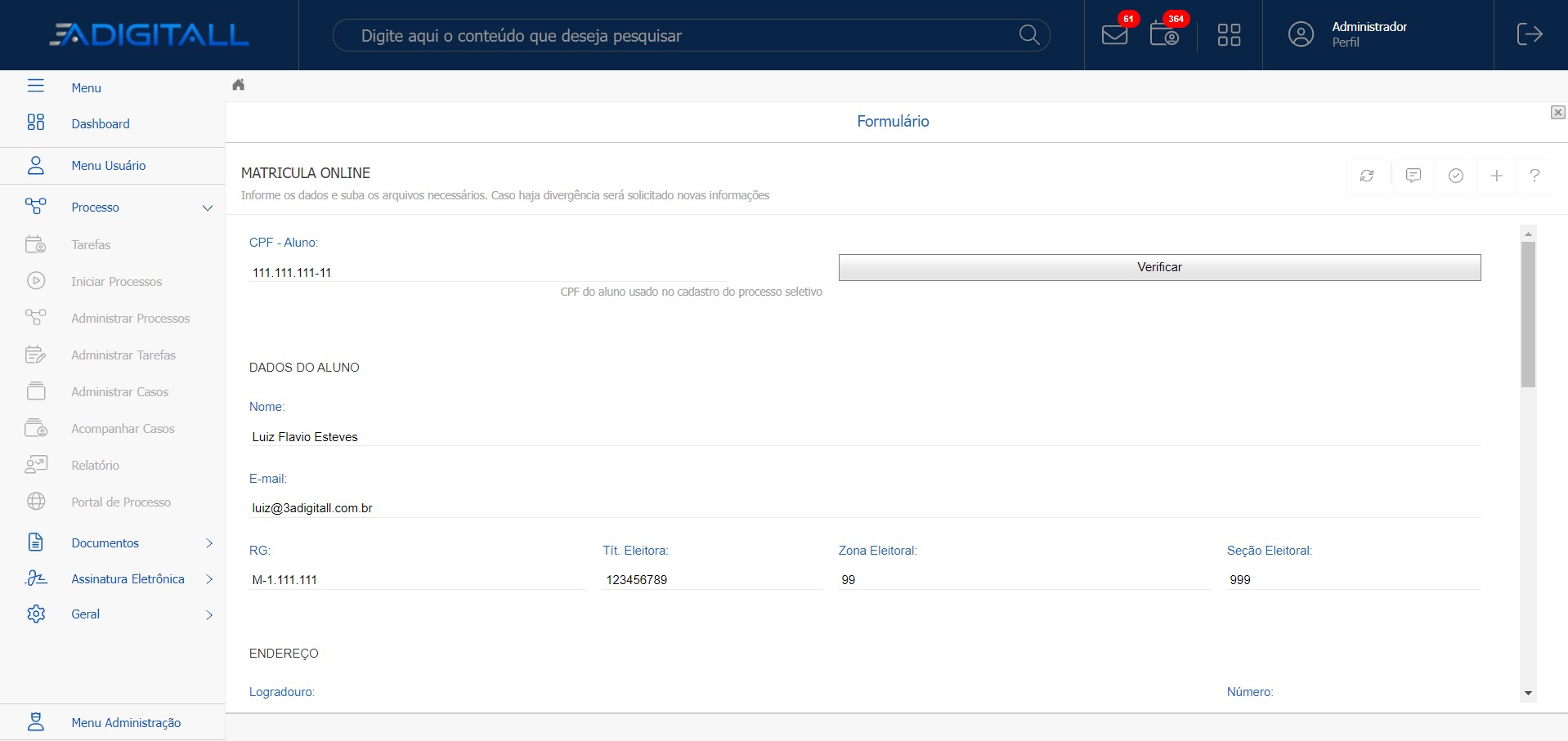
Task: Click the Processo workflow icon
Action: click(36, 206)
